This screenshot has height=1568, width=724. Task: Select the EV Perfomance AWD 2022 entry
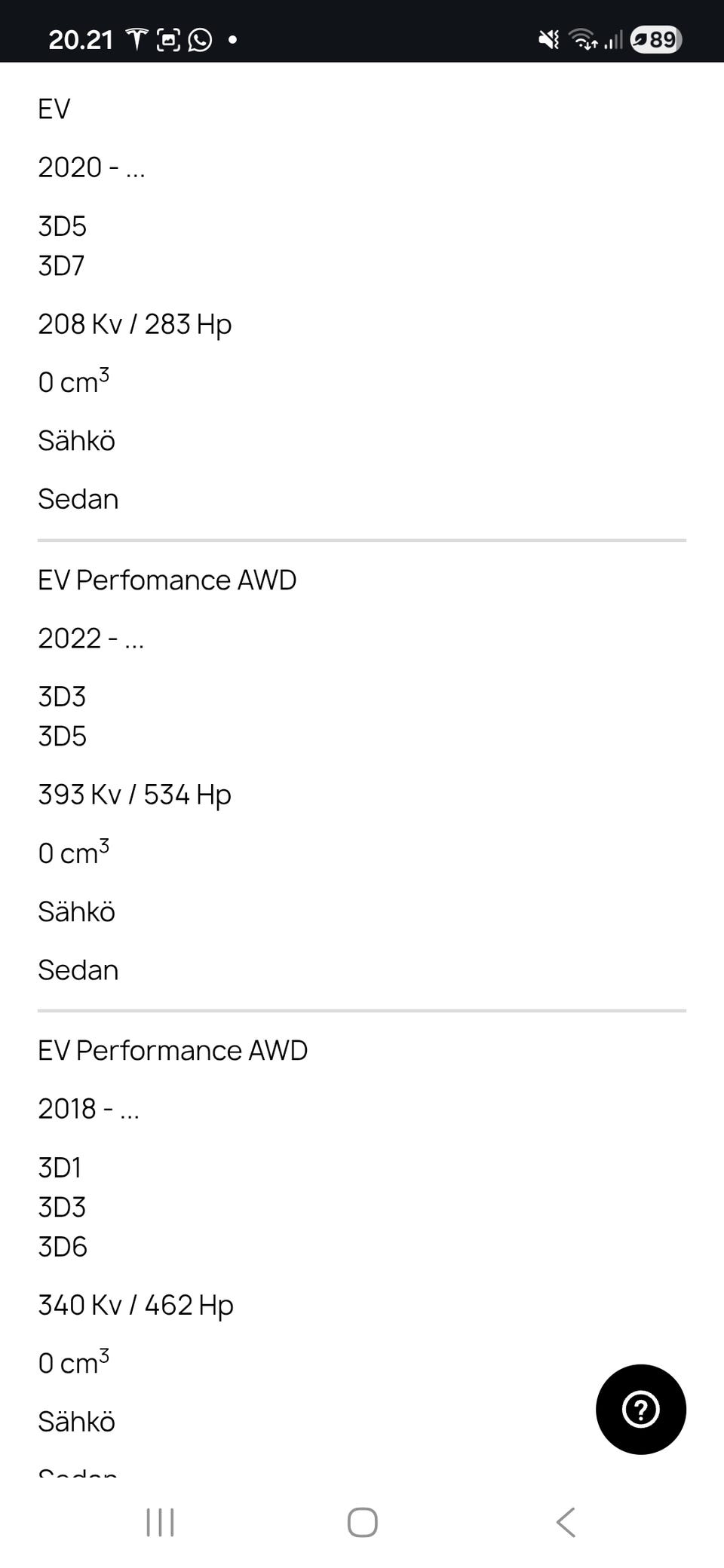click(167, 580)
